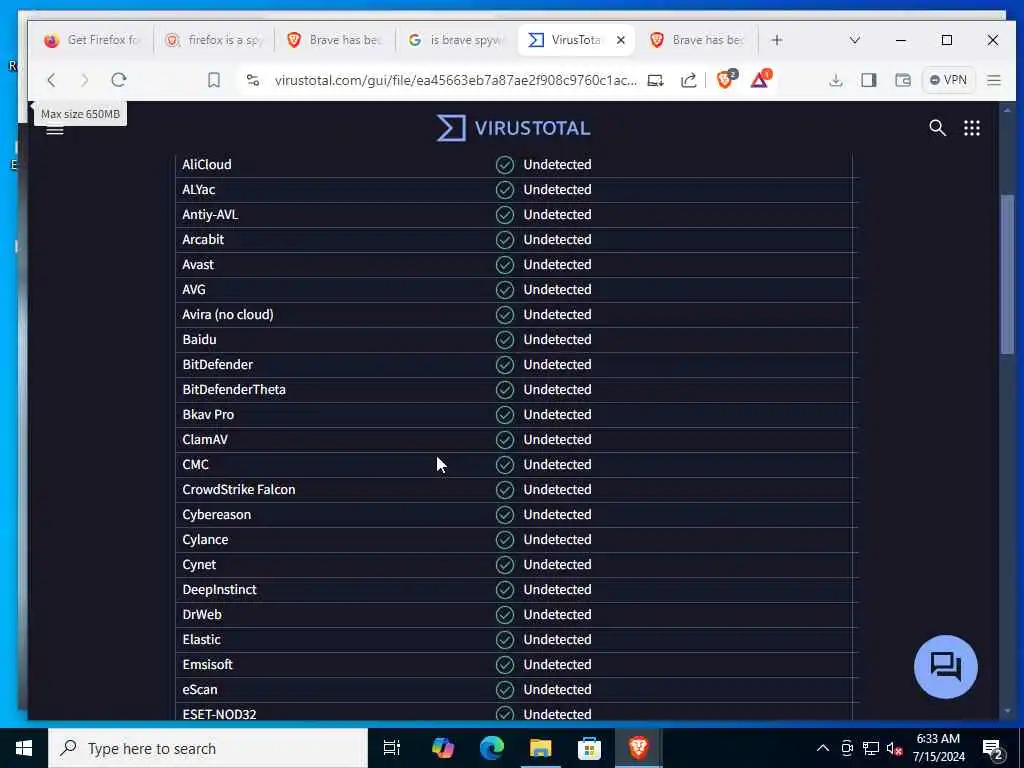Click the VirusTotal search magnifier icon
The width and height of the screenshot is (1024, 768).
click(x=937, y=128)
